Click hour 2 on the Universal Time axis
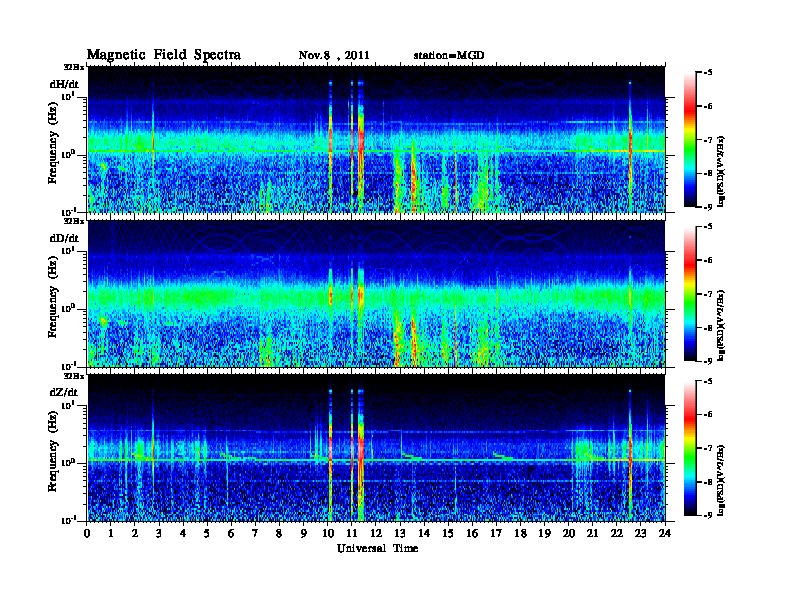792x612 pixels. (135, 533)
